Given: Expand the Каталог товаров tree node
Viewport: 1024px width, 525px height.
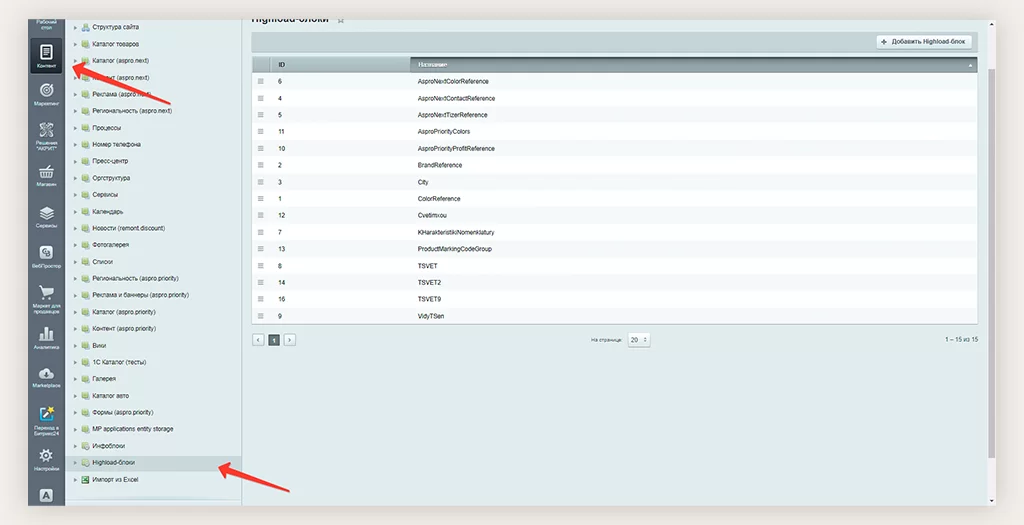Looking at the screenshot, I should 74,44.
